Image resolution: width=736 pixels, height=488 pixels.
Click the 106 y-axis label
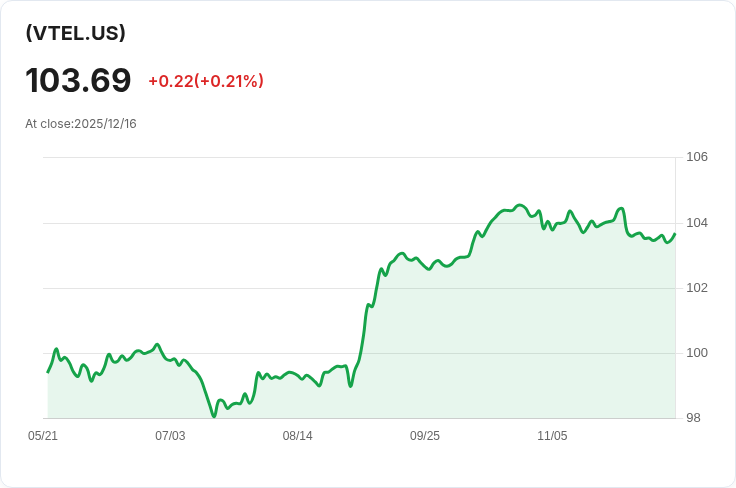(697, 157)
